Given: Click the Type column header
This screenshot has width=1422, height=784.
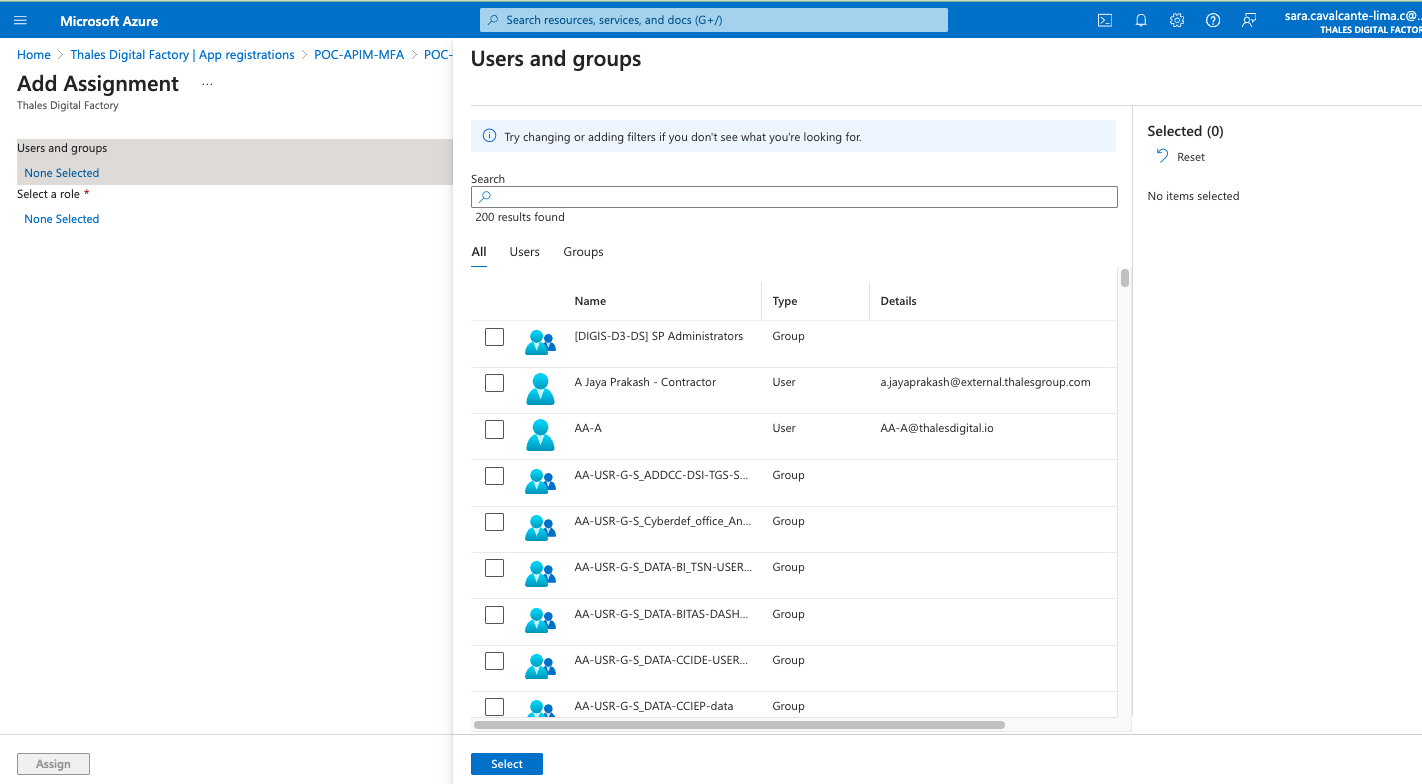Looking at the screenshot, I should pyautogui.click(x=785, y=301).
